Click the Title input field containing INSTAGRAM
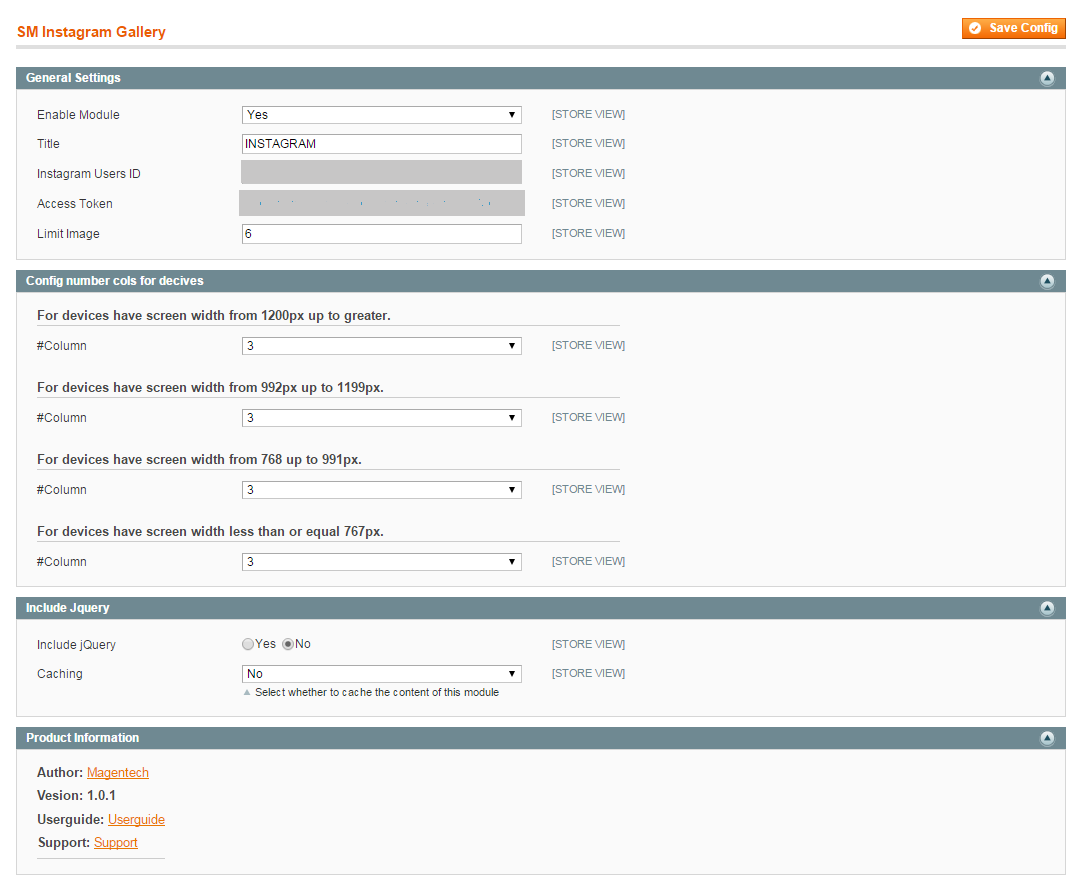The image size is (1085, 895). tap(381, 144)
